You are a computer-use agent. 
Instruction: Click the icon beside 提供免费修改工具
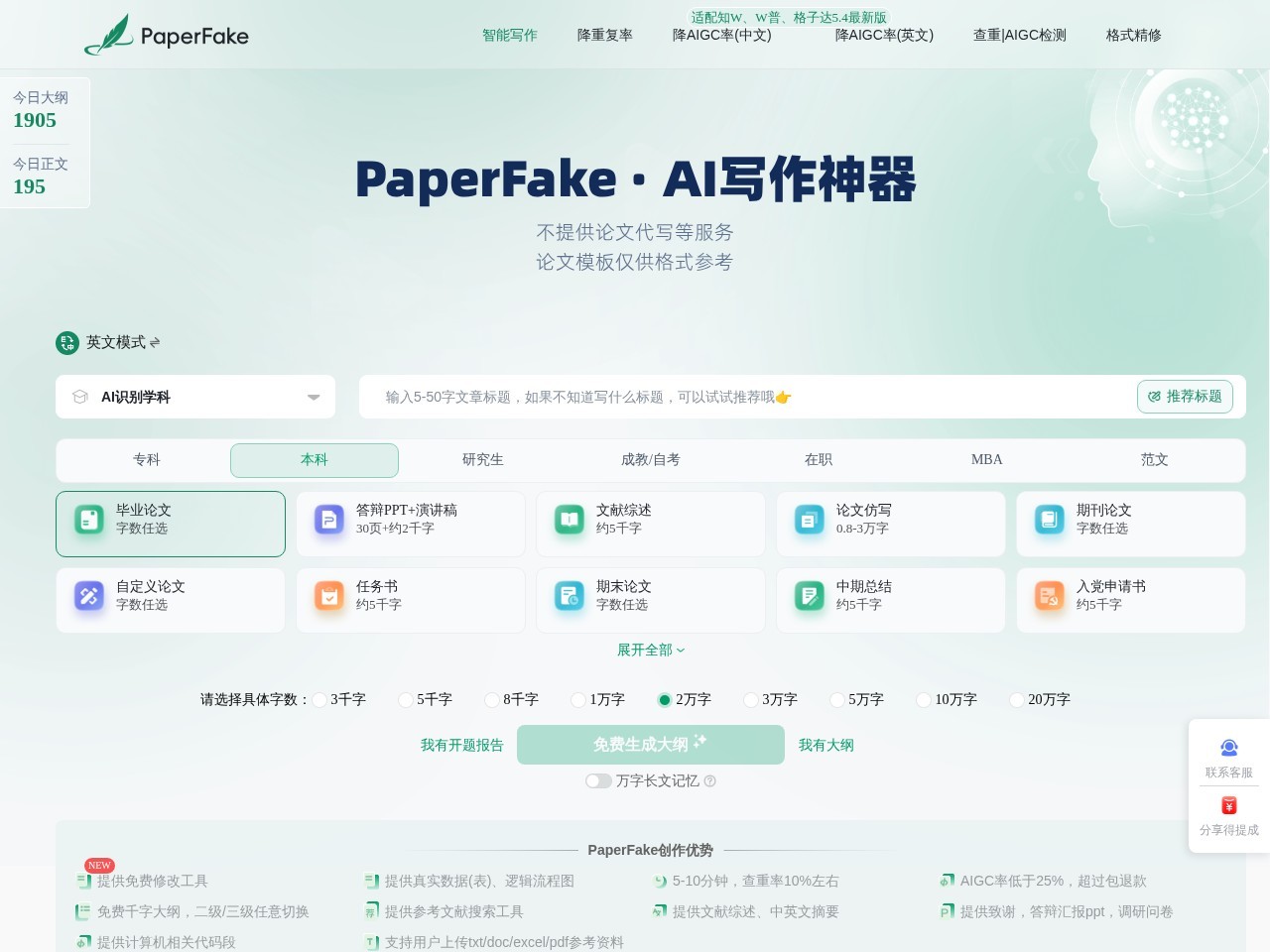coord(84,881)
